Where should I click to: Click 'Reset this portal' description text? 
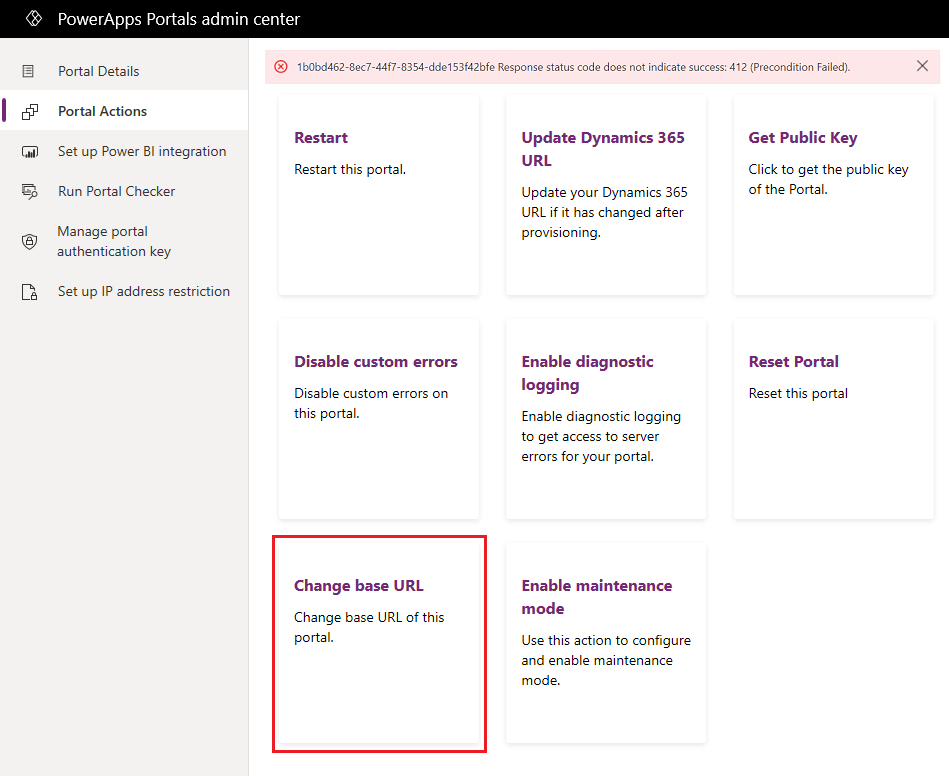[798, 393]
